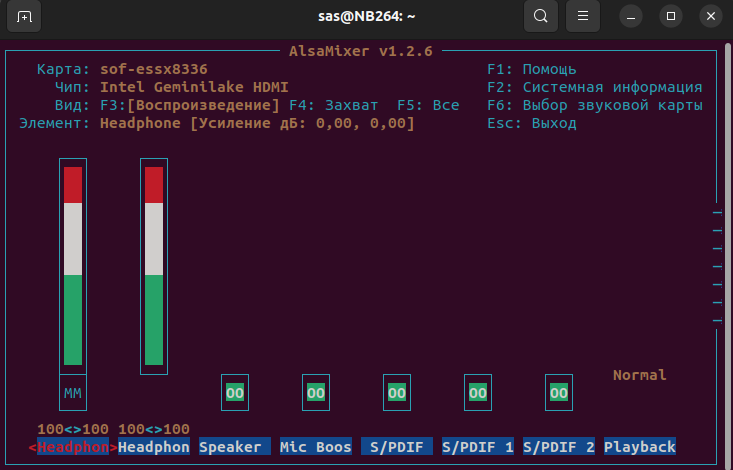This screenshot has height=470, width=733.
Task: Maximize the terminal window
Action: [671, 16]
